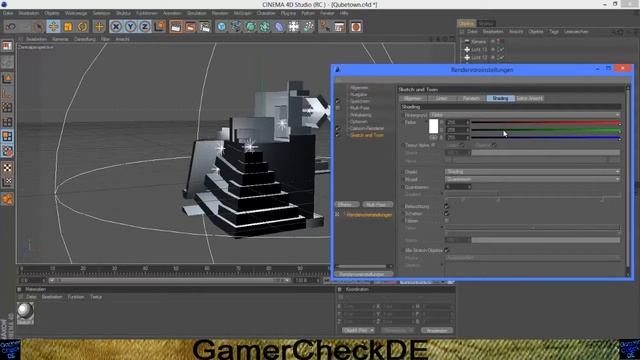Adjust the red color slider

pos(546,122)
